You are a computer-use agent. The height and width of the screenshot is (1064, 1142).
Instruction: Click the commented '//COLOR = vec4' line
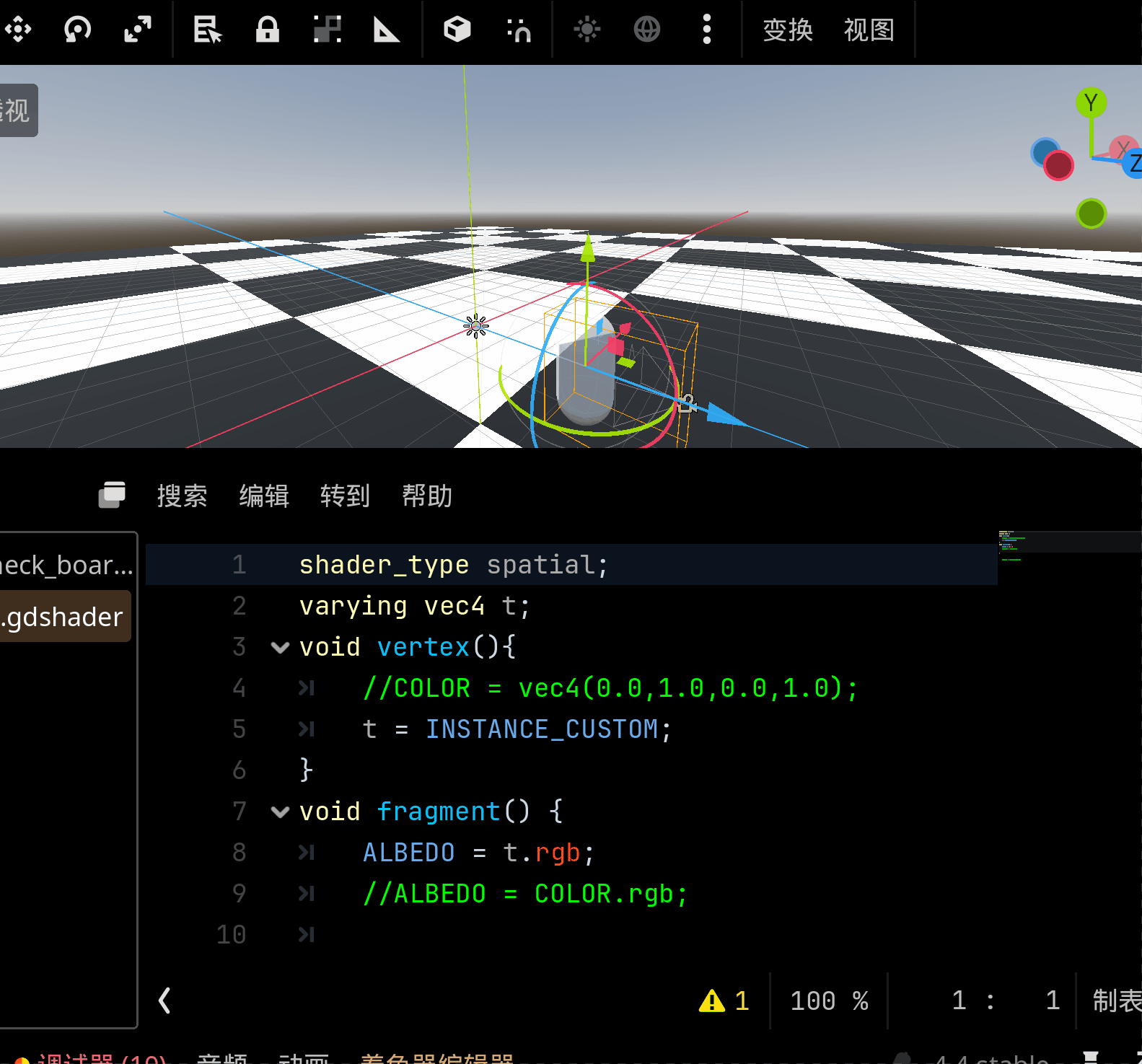point(610,688)
